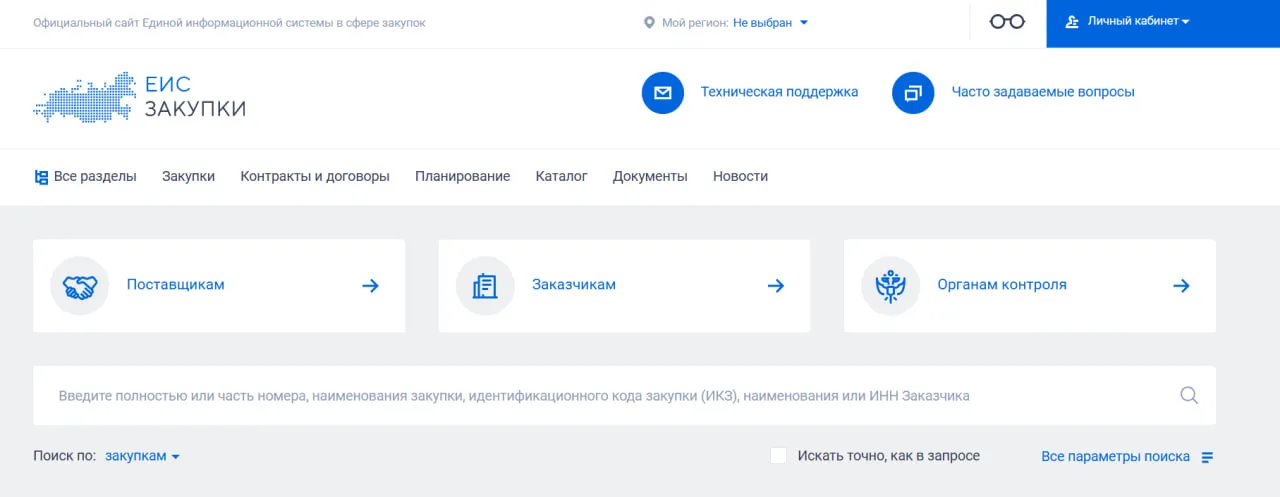Go to the Планирование menu item
1280x497 pixels.
click(462, 177)
